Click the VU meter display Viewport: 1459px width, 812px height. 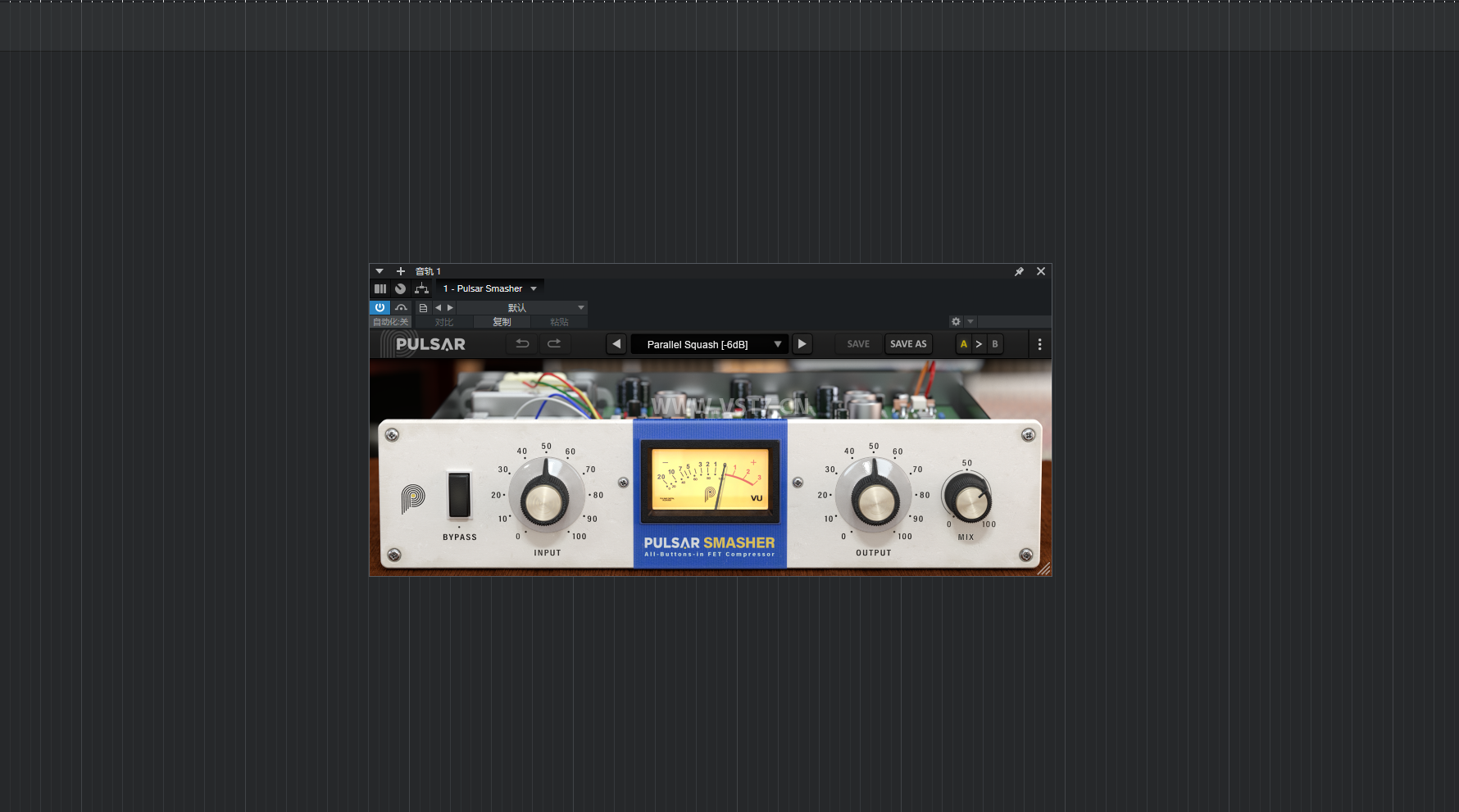click(710, 480)
